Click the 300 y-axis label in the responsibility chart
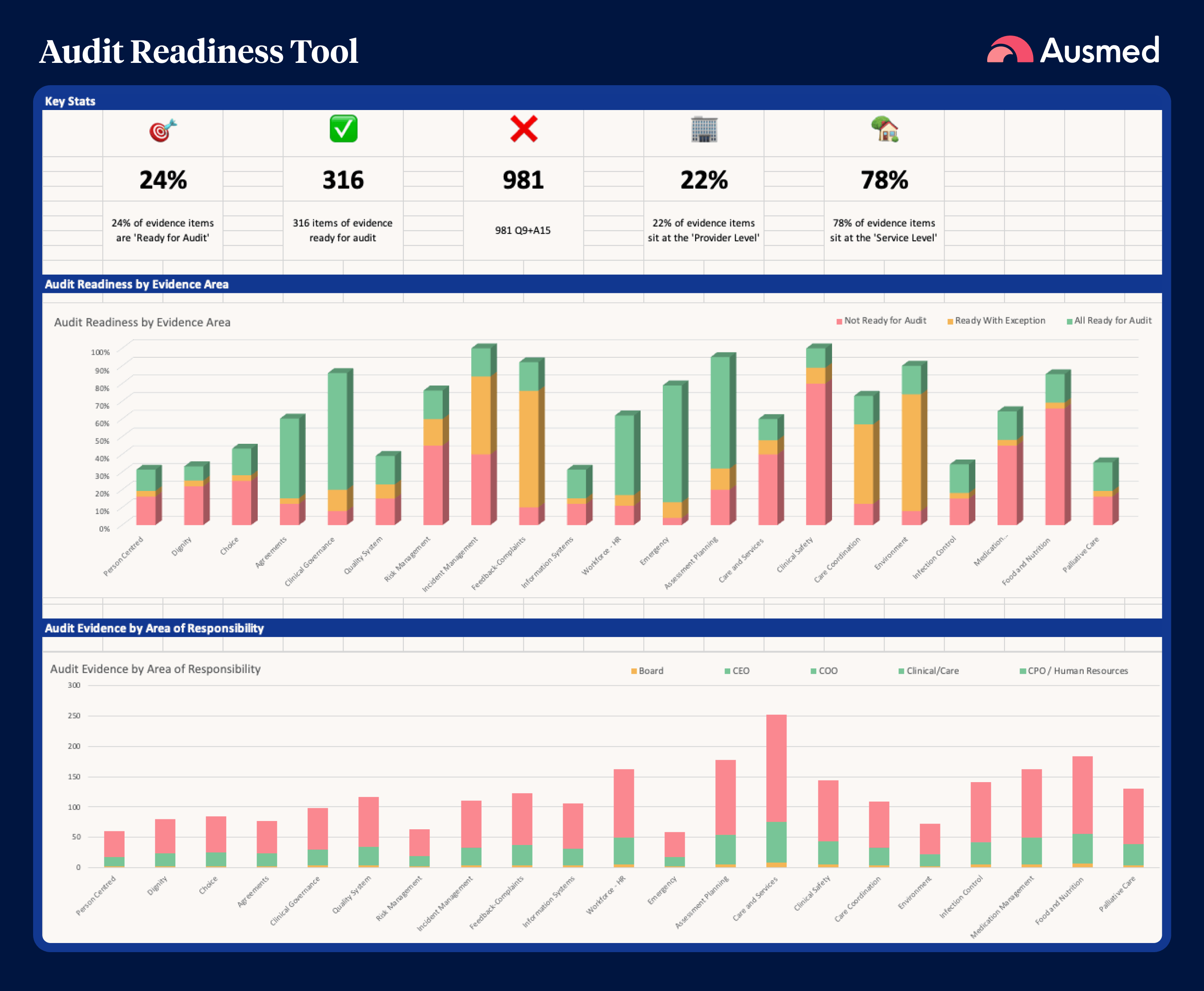Image resolution: width=1204 pixels, height=991 pixels. (x=74, y=685)
